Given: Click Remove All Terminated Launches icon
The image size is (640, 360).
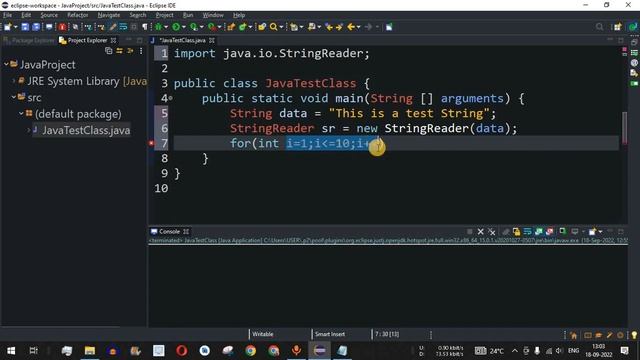Looking at the screenshot, I should 492,232.
